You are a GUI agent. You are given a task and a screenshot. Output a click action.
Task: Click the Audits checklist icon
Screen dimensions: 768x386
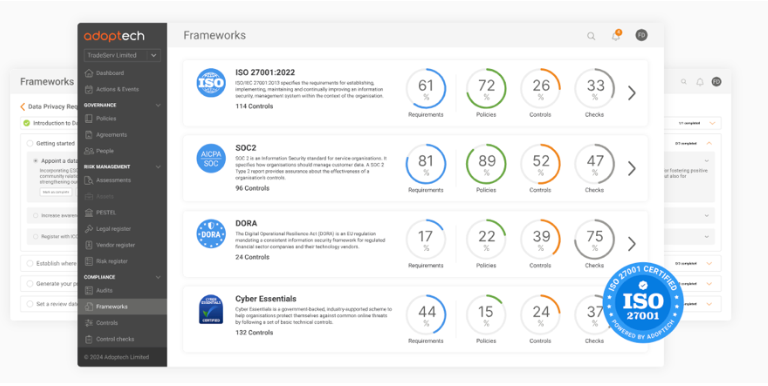point(89,290)
